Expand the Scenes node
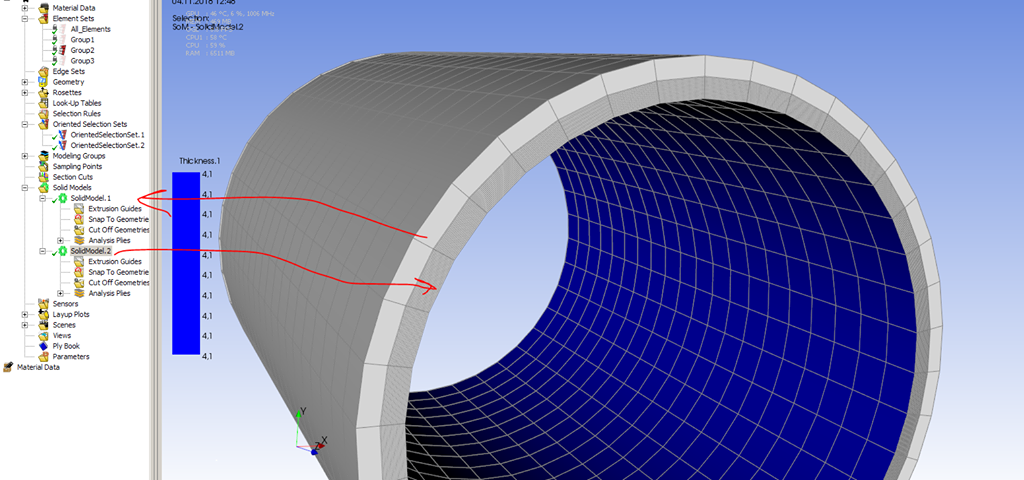1024x480 pixels. [25, 325]
